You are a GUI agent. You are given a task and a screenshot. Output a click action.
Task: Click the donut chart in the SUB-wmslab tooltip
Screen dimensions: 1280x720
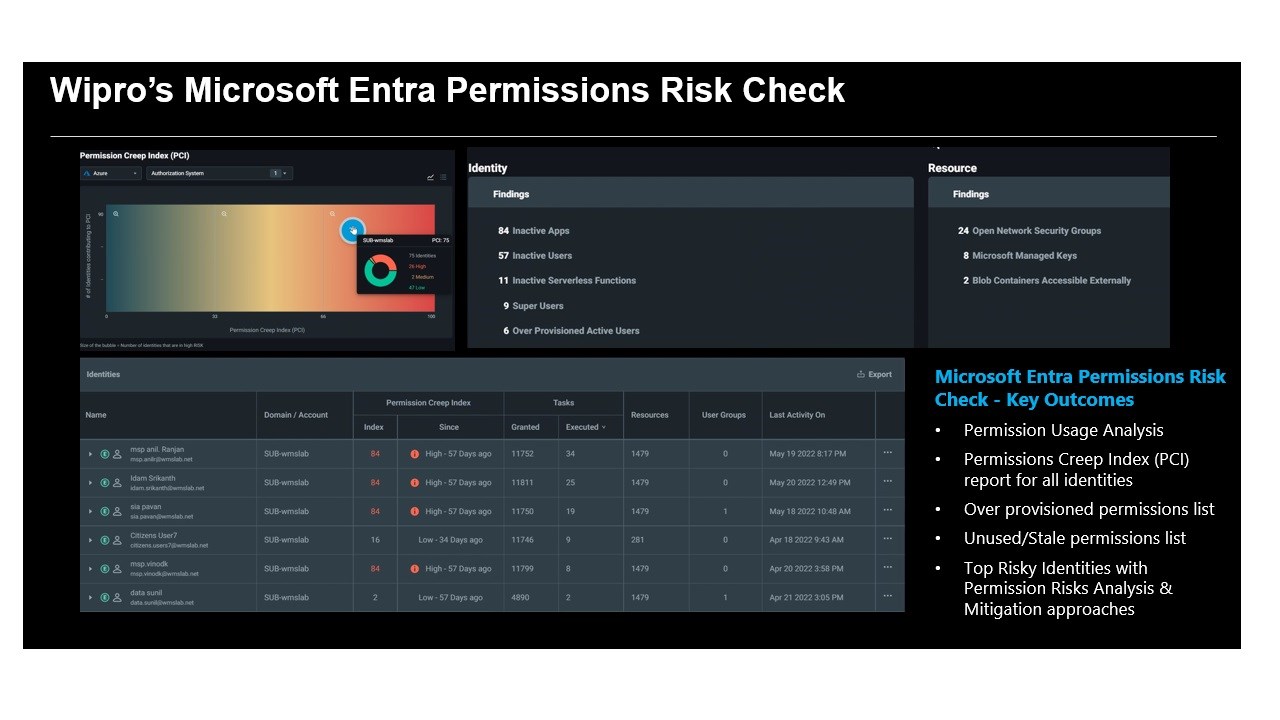tap(381, 271)
